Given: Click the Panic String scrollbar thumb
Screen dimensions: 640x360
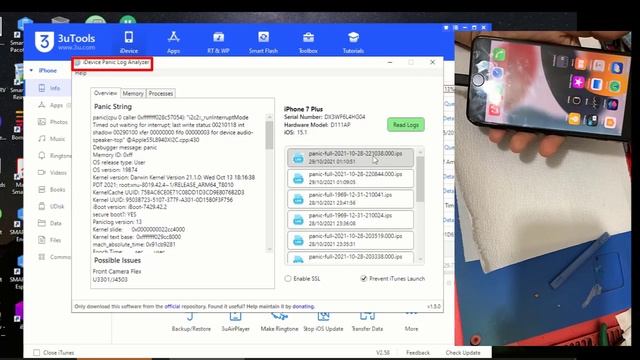Looking at the screenshot, I should pos(269,135).
